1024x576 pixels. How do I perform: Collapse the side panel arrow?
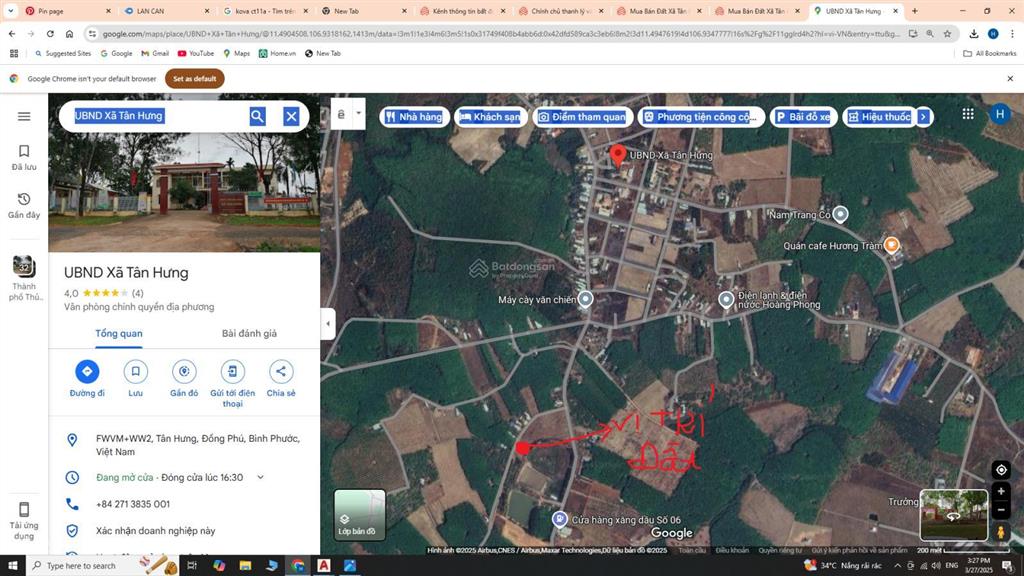[328, 323]
